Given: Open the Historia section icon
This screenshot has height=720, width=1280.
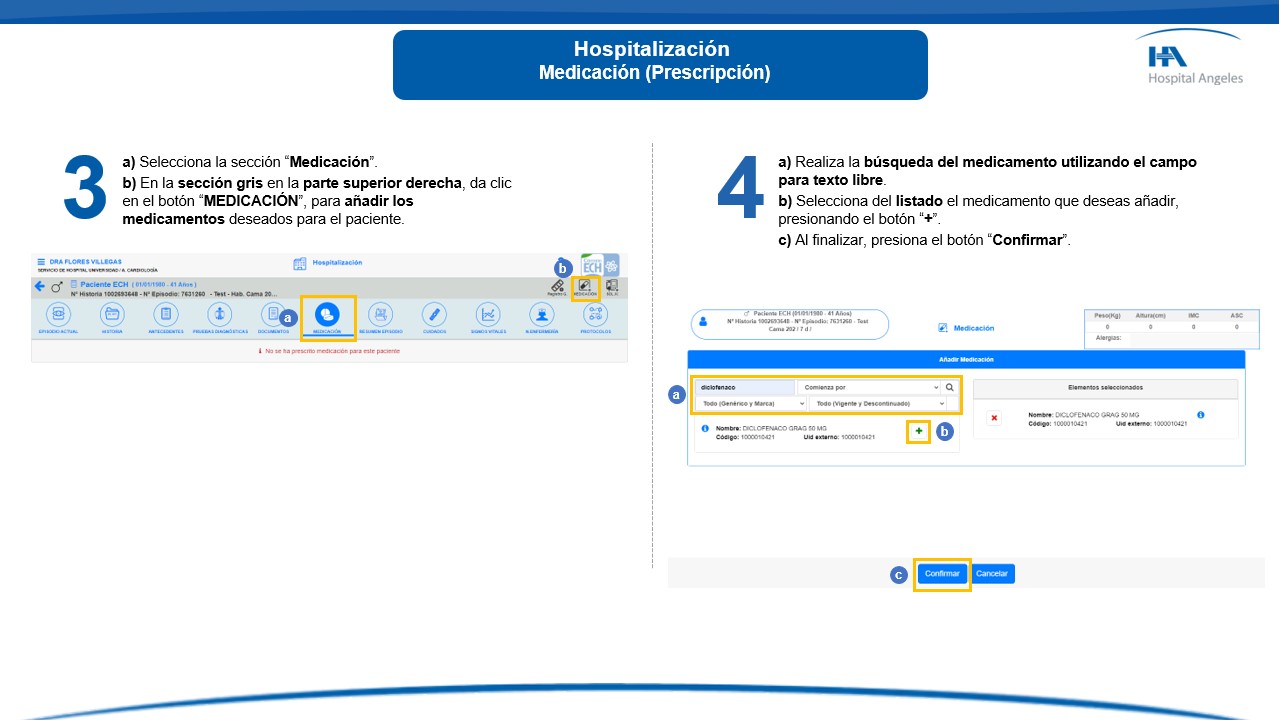Looking at the screenshot, I should (111, 315).
